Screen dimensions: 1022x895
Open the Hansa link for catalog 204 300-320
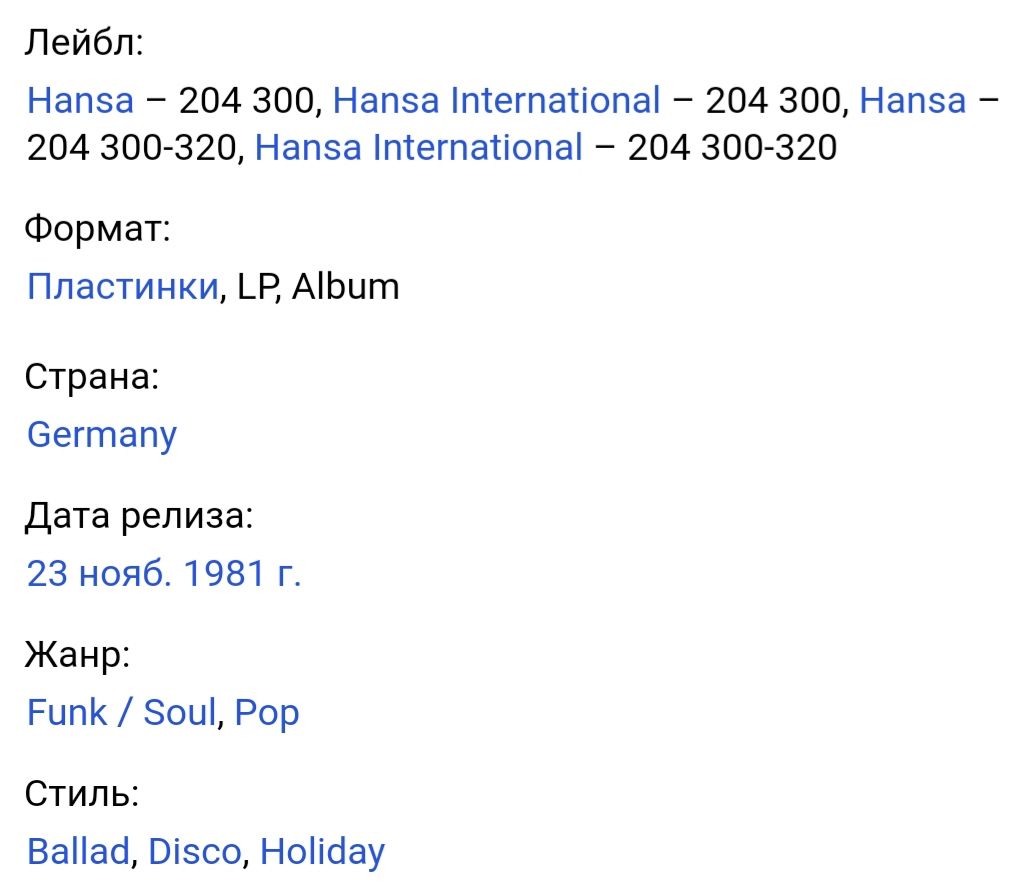[x=912, y=100]
